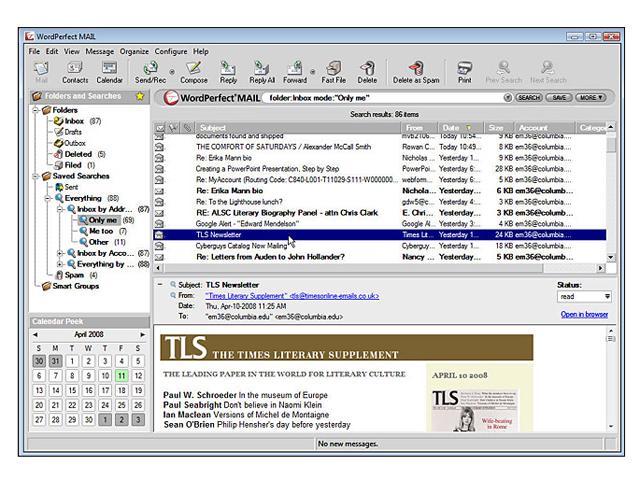Forward the selected message
Viewport: 640px width, 480px height.
click(295, 72)
